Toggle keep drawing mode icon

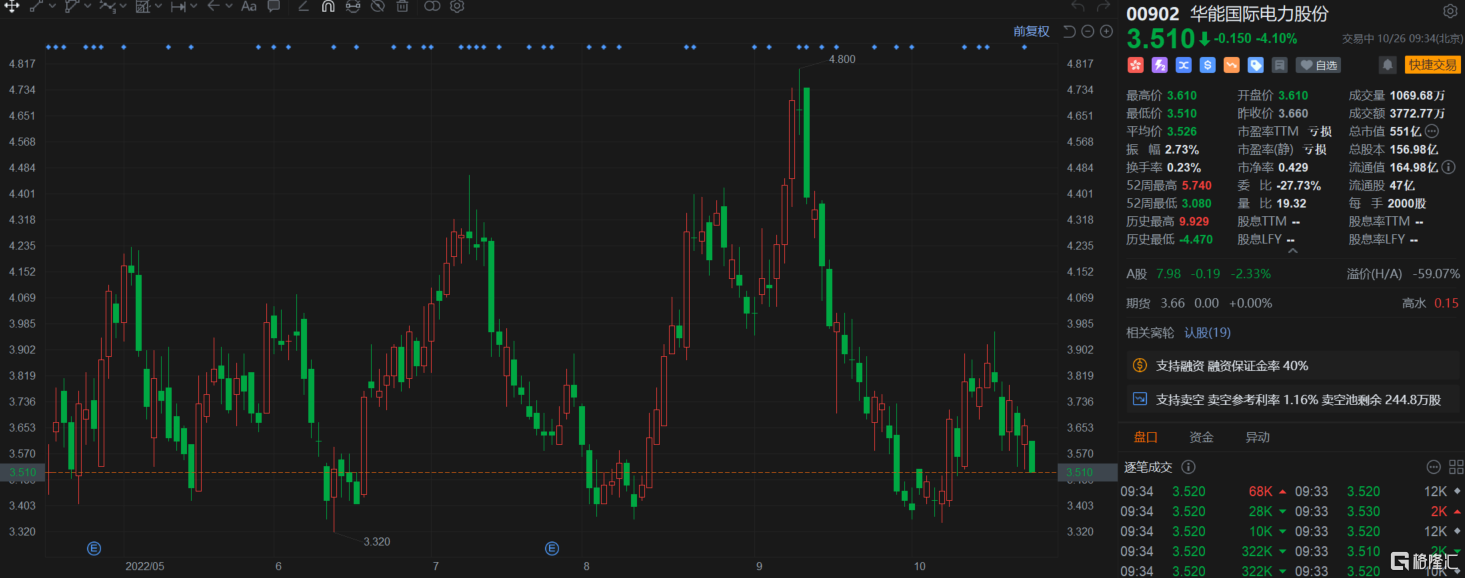pos(353,6)
